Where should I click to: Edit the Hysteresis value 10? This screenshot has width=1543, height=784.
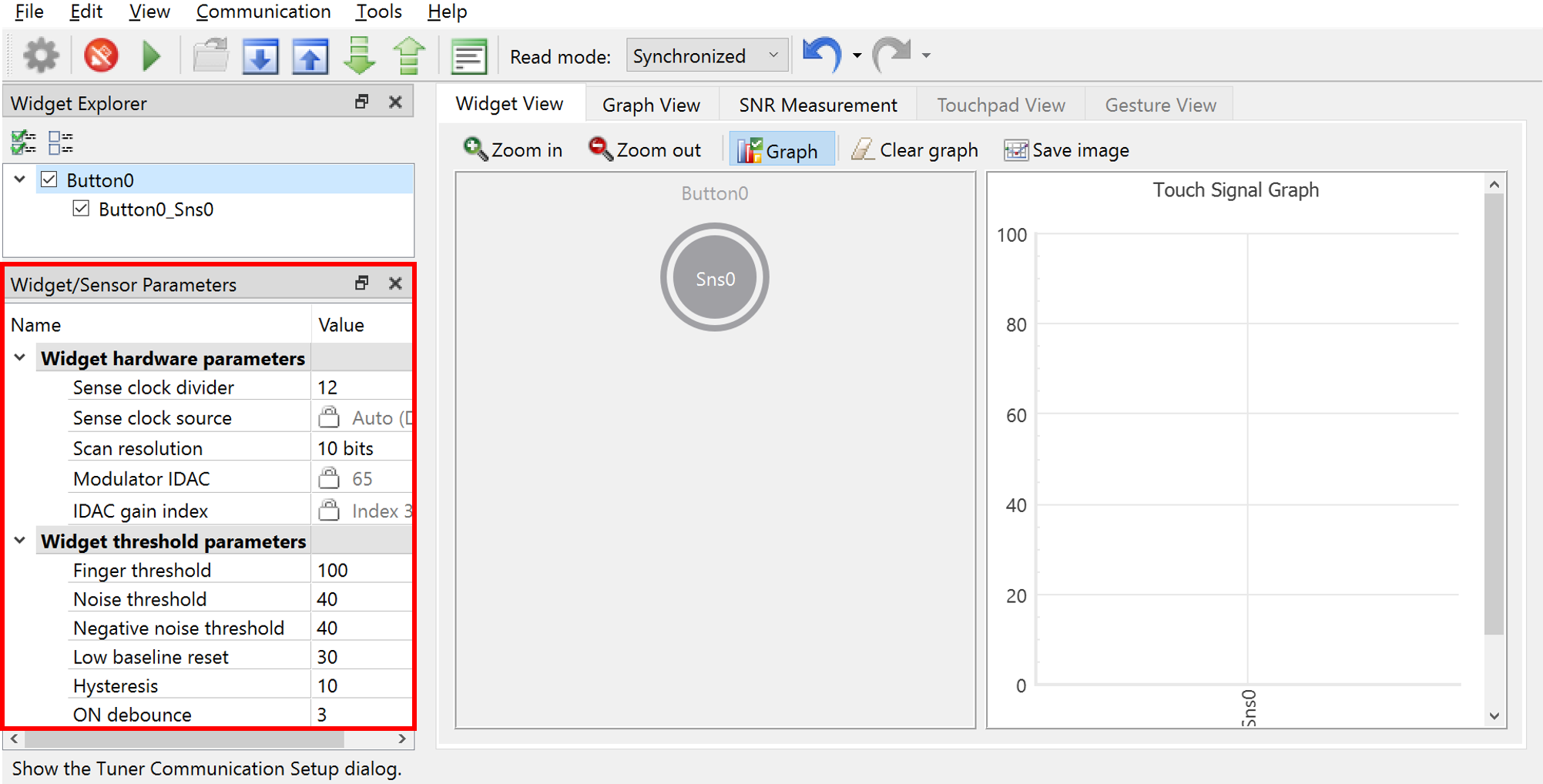coord(362,685)
